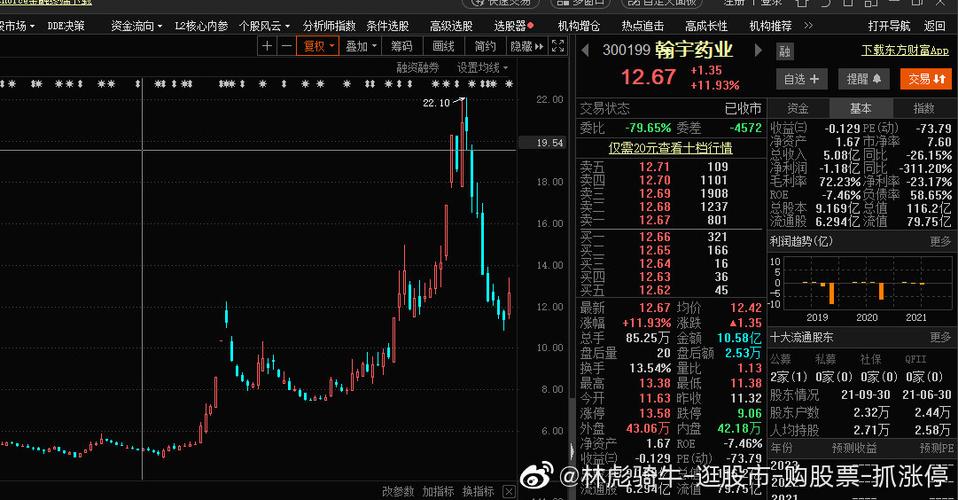Click 换手 value 13.54%
The width and height of the screenshot is (958, 500).
[650, 368]
